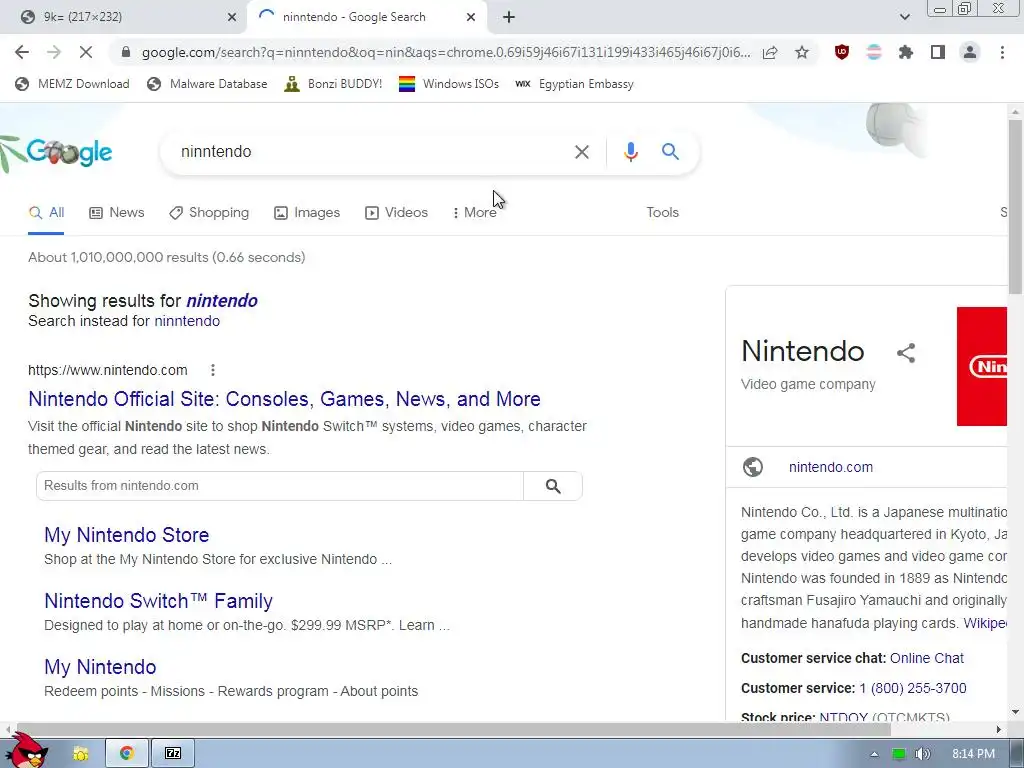Open the Windows ISOs bookmark
Viewport: 1024px width, 768px height.
click(x=449, y=84)
